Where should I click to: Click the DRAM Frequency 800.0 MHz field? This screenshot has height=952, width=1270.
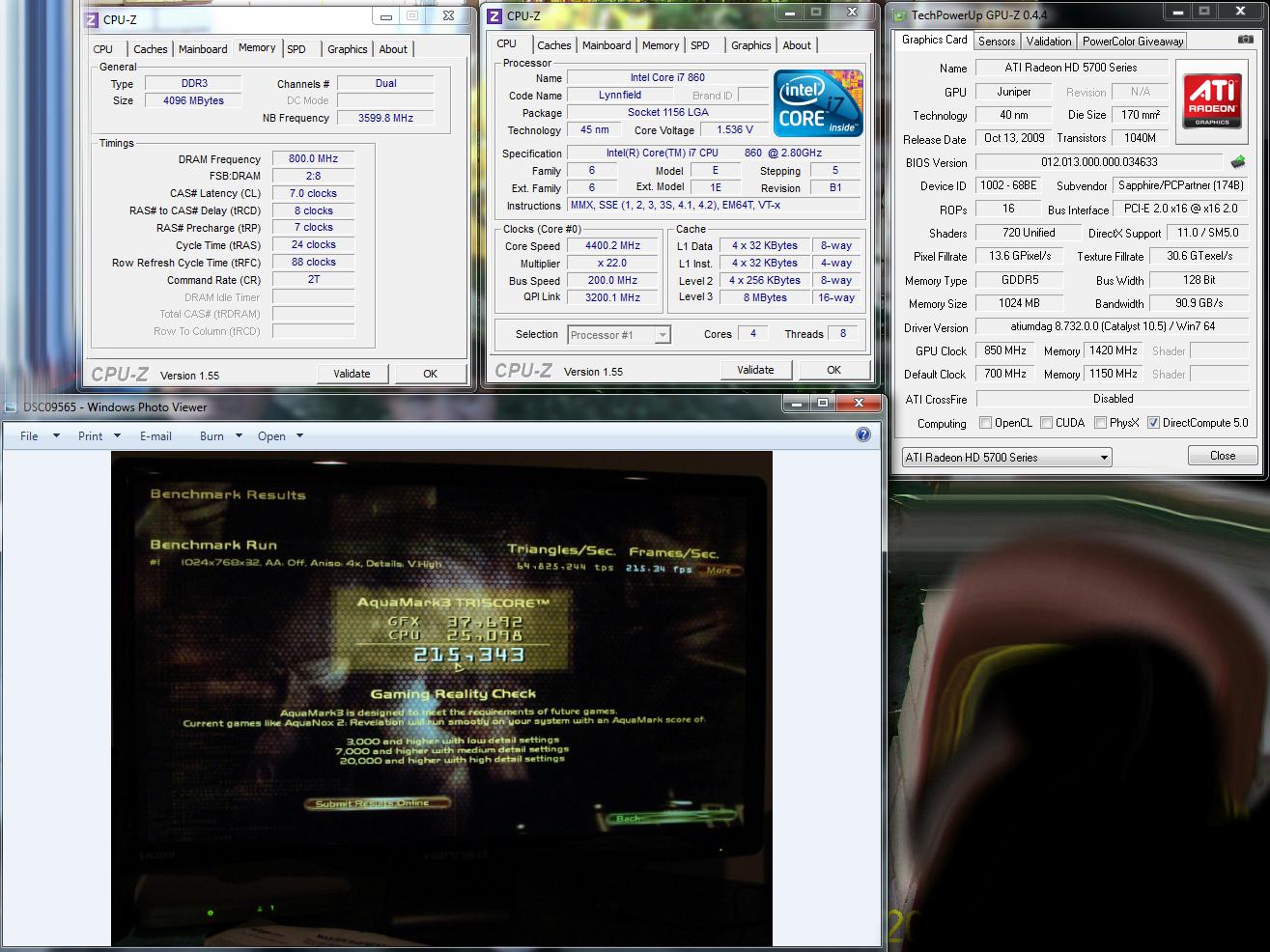pos(313,158)
